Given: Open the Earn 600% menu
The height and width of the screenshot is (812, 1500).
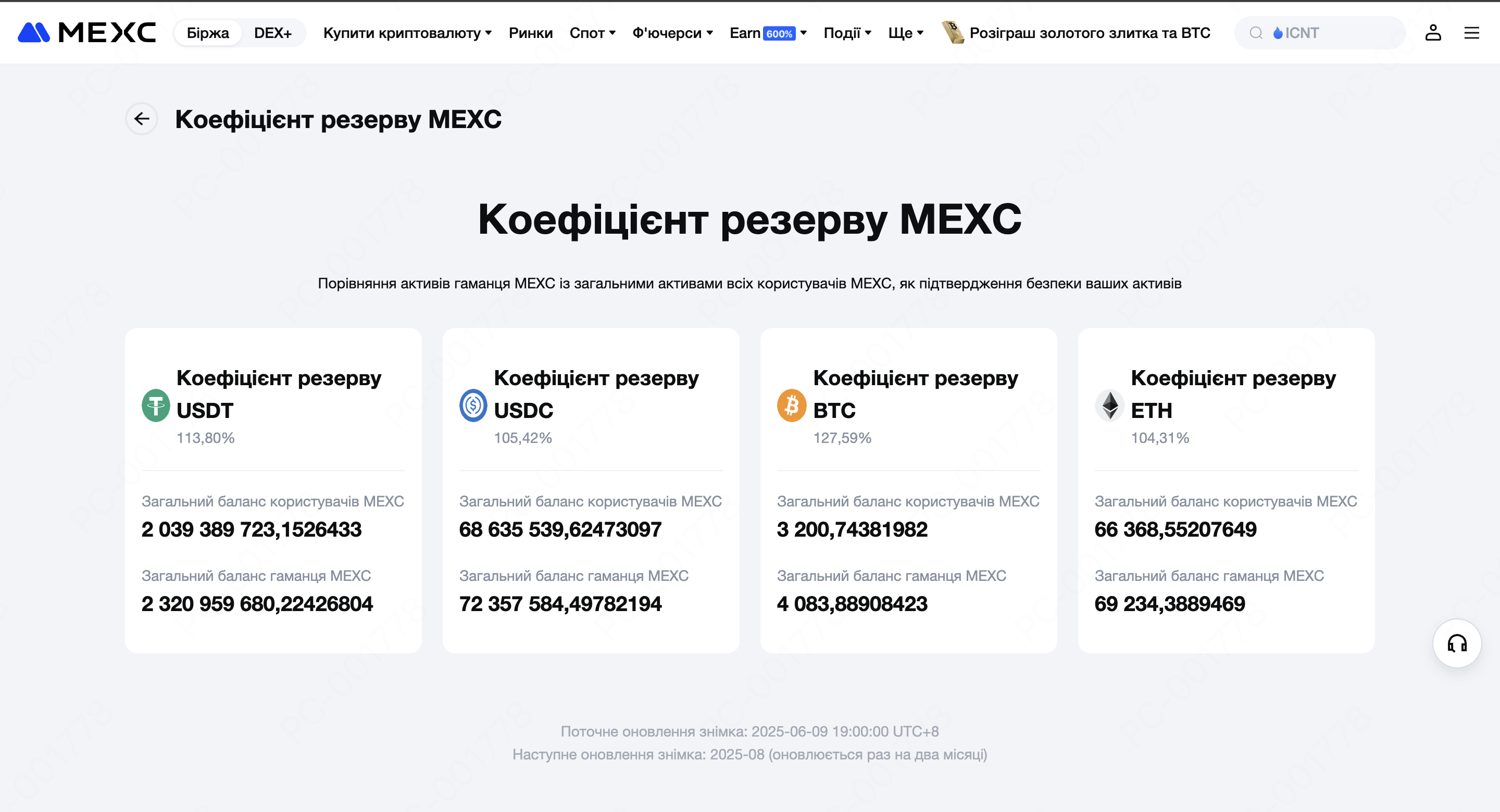Looking at the screenshot, I should click(x=768, y=33).
